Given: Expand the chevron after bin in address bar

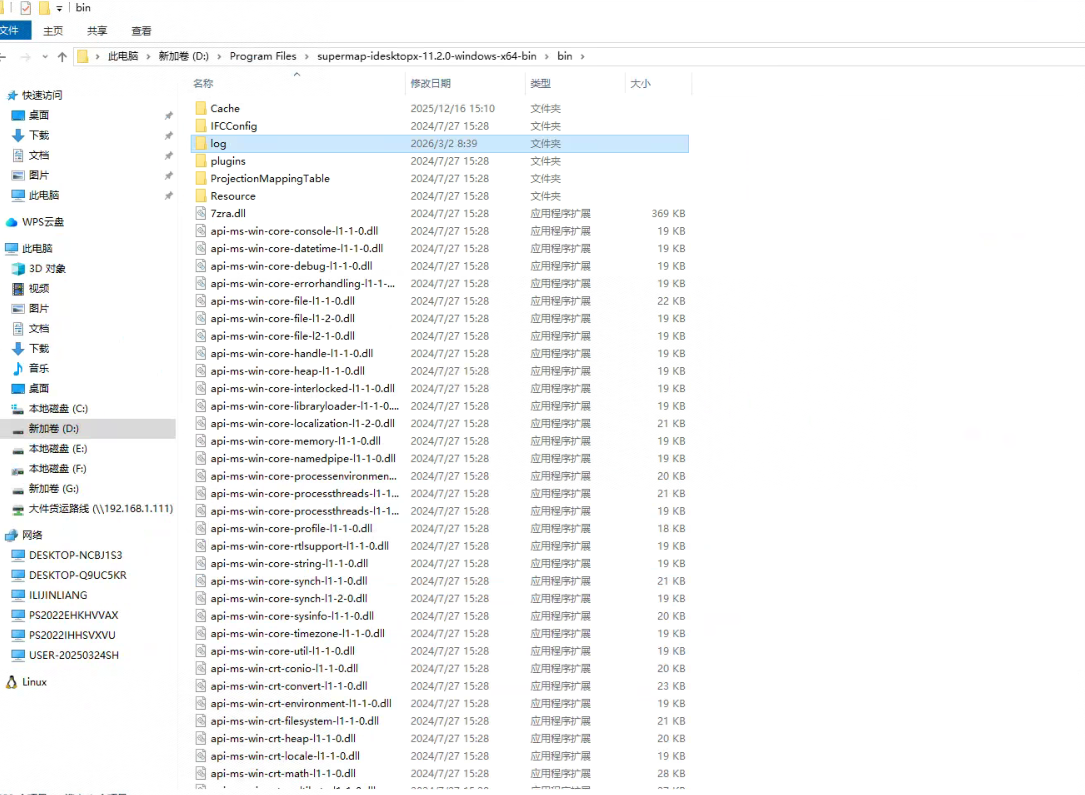Looking at the screenshot, I should point(583,57).
